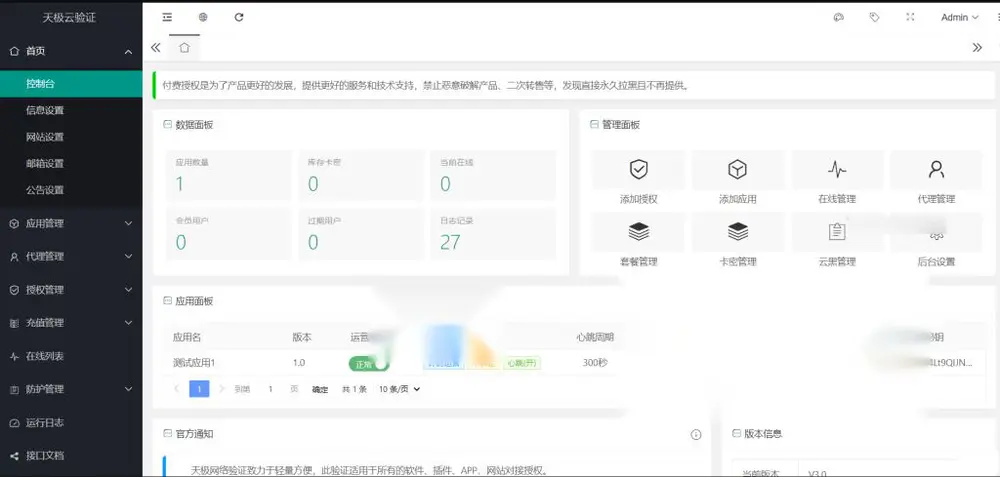Click the 应用面板 panel header
Screen dimensions: 1000x477
point(194,301)
